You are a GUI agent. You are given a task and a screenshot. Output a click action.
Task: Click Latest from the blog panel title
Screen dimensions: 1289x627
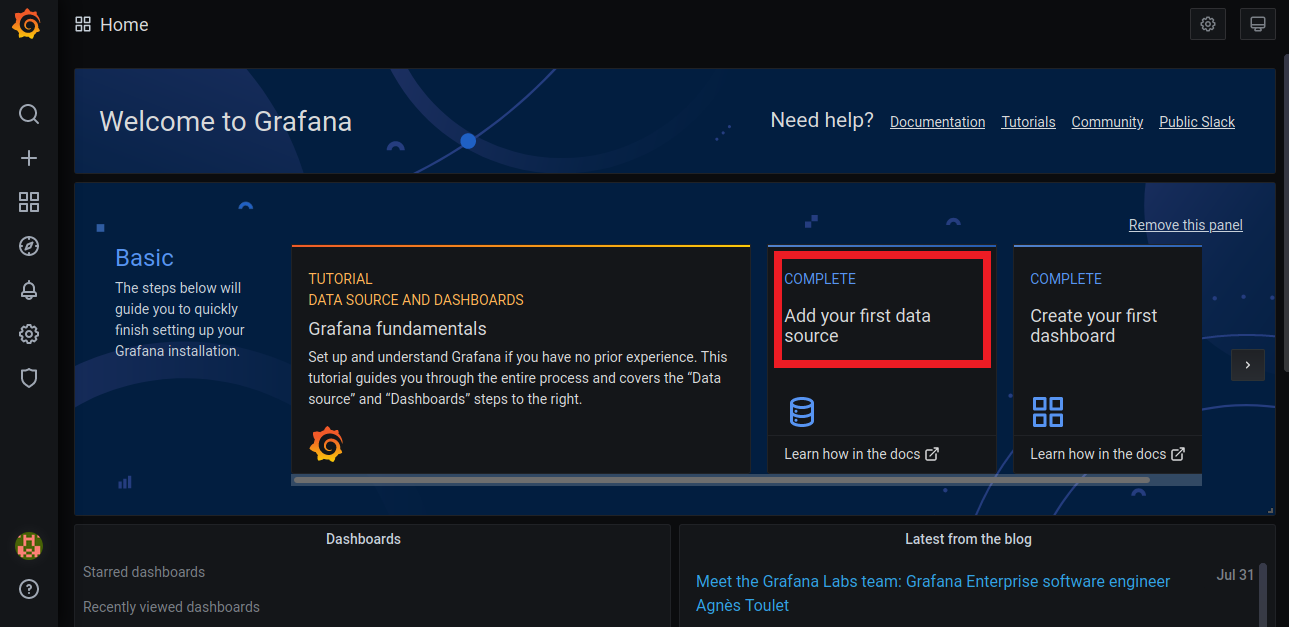click(x=968, y=539)
